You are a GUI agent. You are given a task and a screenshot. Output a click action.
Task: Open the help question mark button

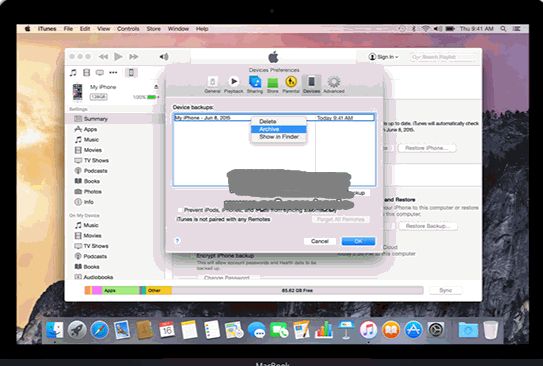(177, 241)
